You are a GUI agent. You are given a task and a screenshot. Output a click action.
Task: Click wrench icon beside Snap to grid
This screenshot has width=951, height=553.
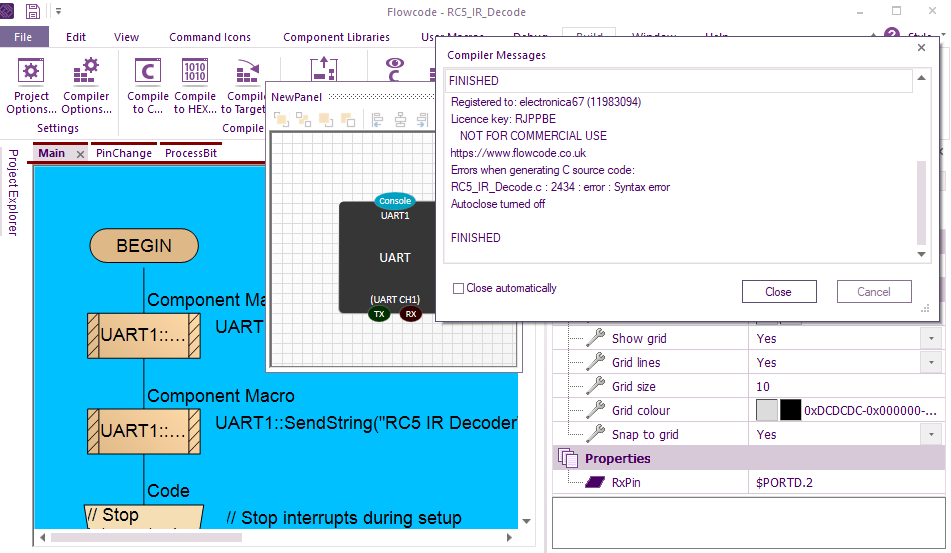(595, 434)
